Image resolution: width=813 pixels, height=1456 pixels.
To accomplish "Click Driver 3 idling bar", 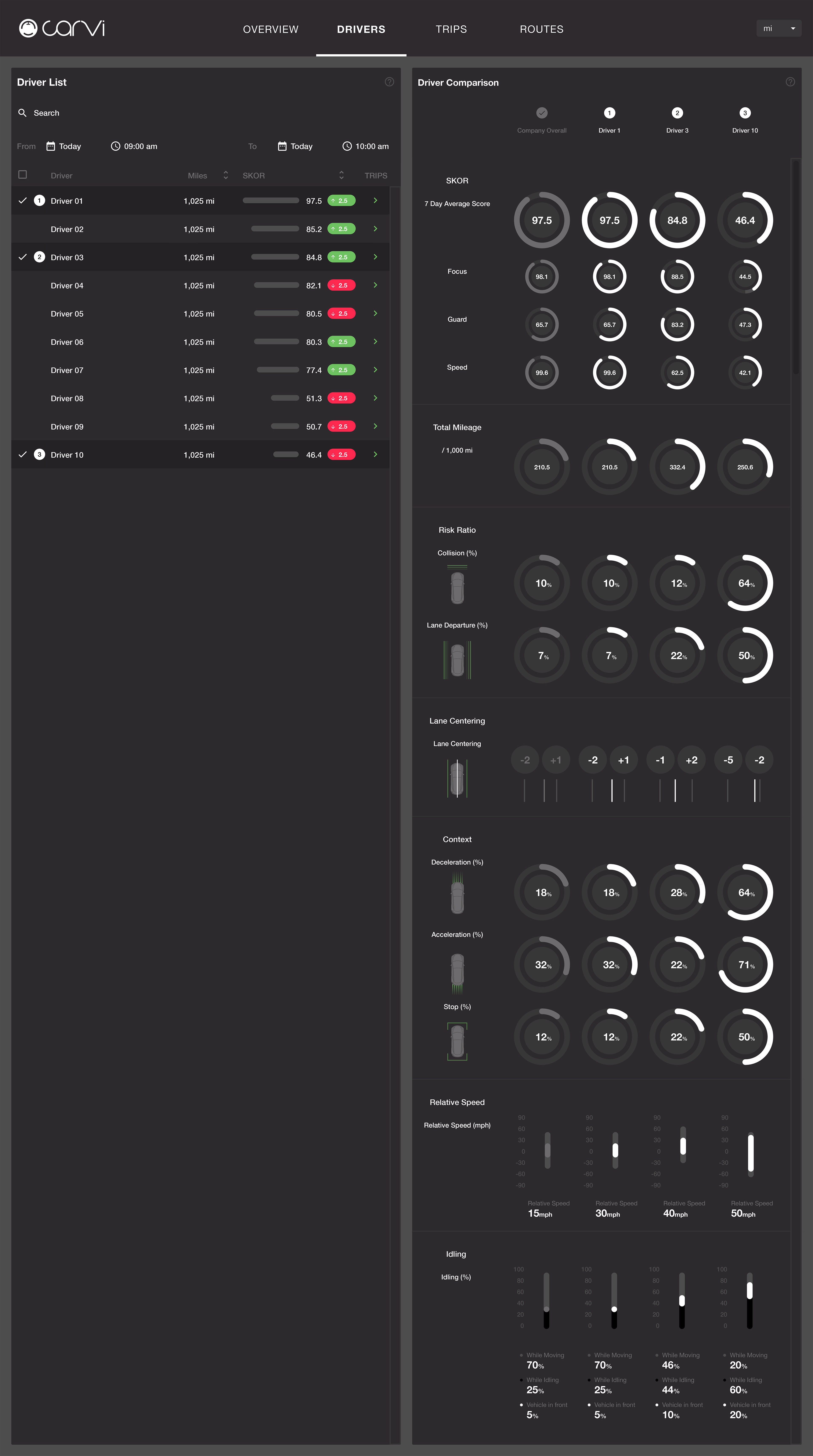I will [x=682, y=1301].
